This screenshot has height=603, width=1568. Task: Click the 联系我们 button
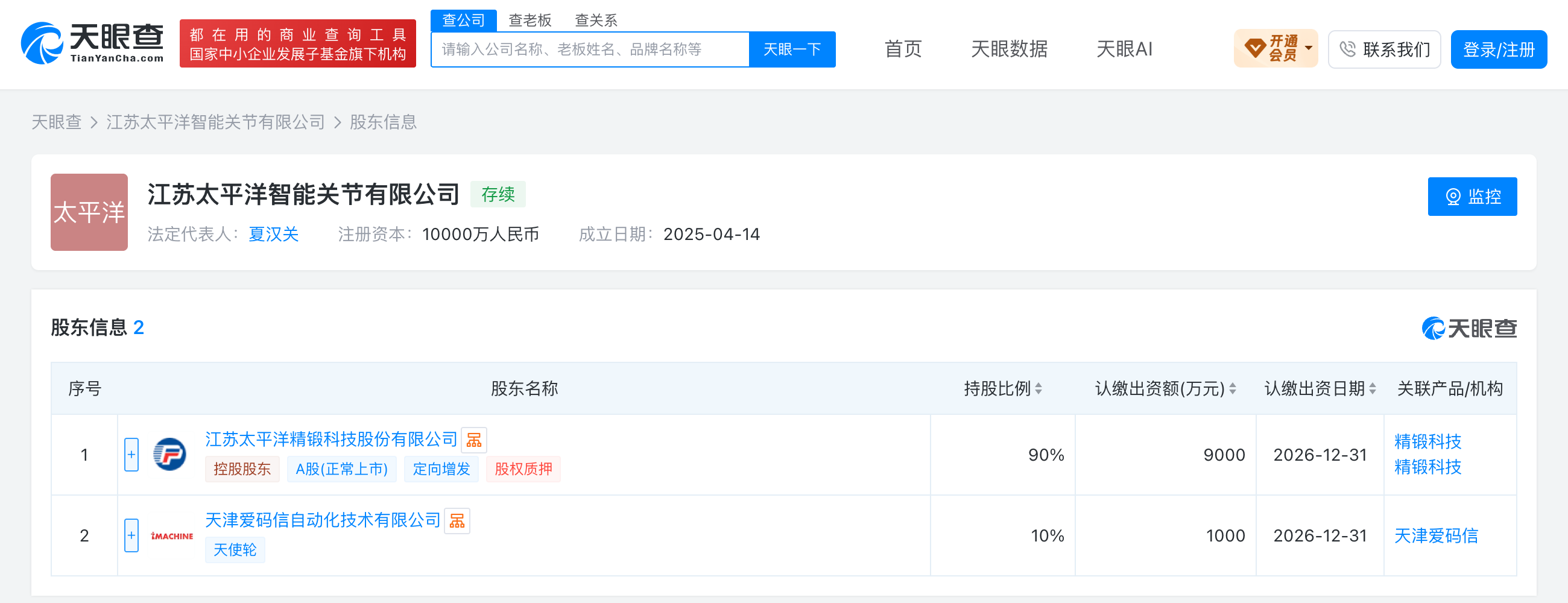click(1384, 49)
